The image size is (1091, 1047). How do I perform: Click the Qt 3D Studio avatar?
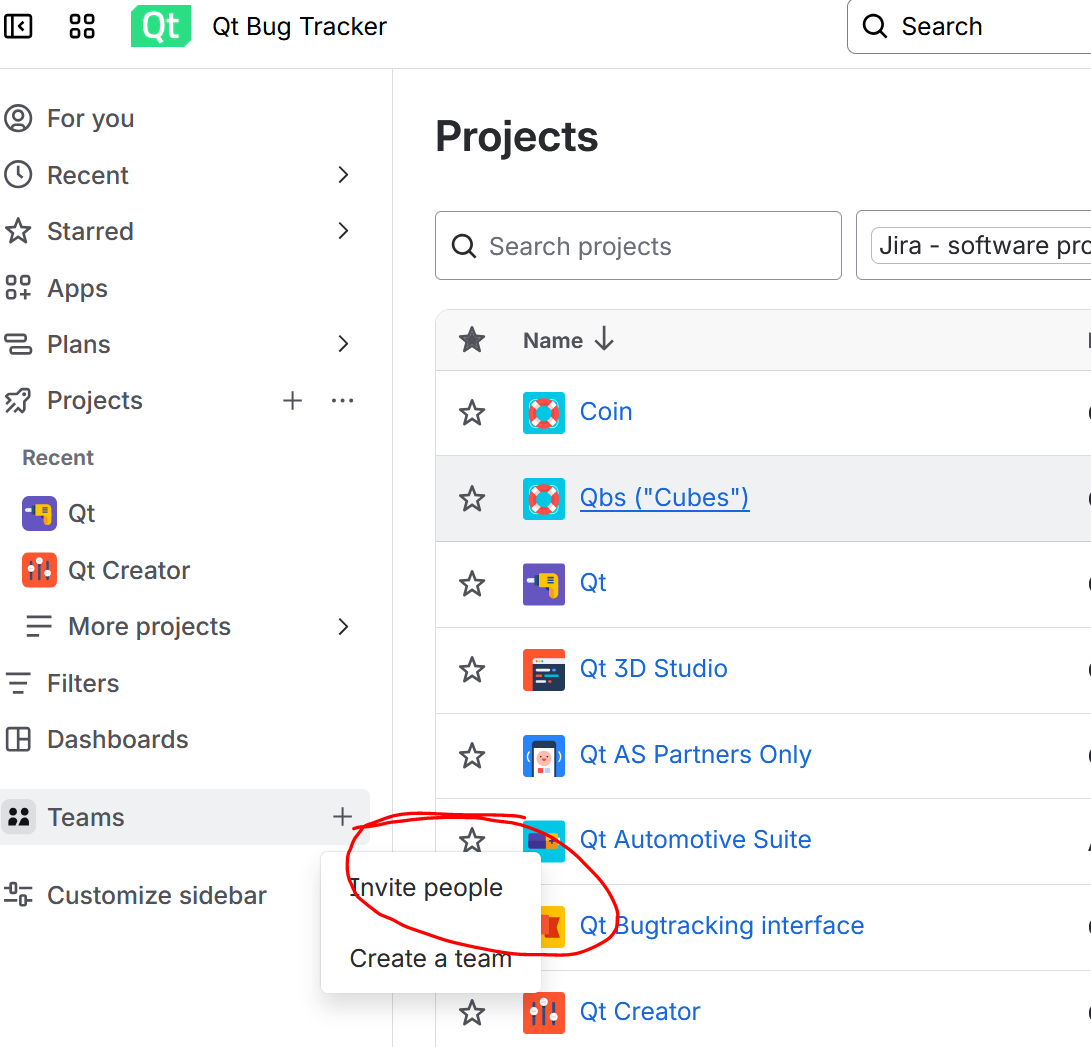tap(544, 670)
